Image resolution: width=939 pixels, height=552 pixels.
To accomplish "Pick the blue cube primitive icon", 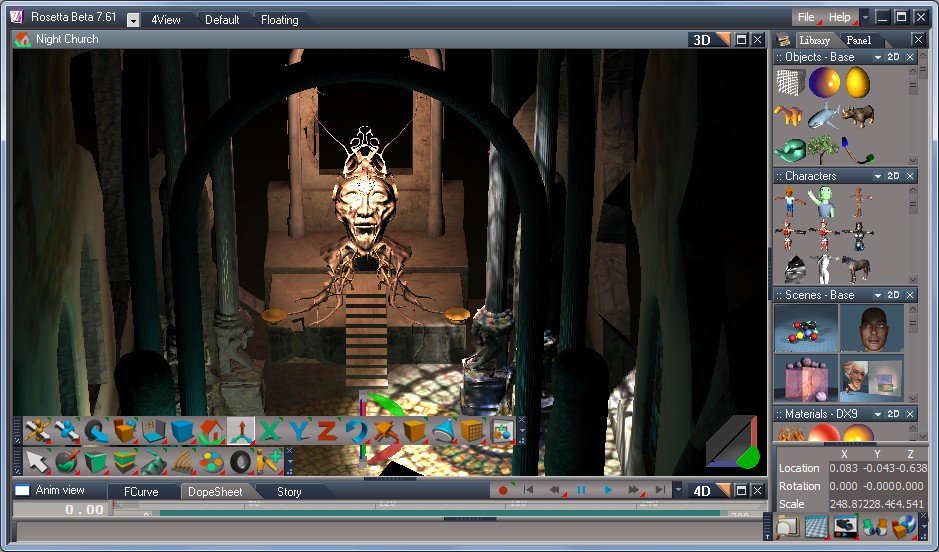I will pyautogui.click(x=182, y=431).
